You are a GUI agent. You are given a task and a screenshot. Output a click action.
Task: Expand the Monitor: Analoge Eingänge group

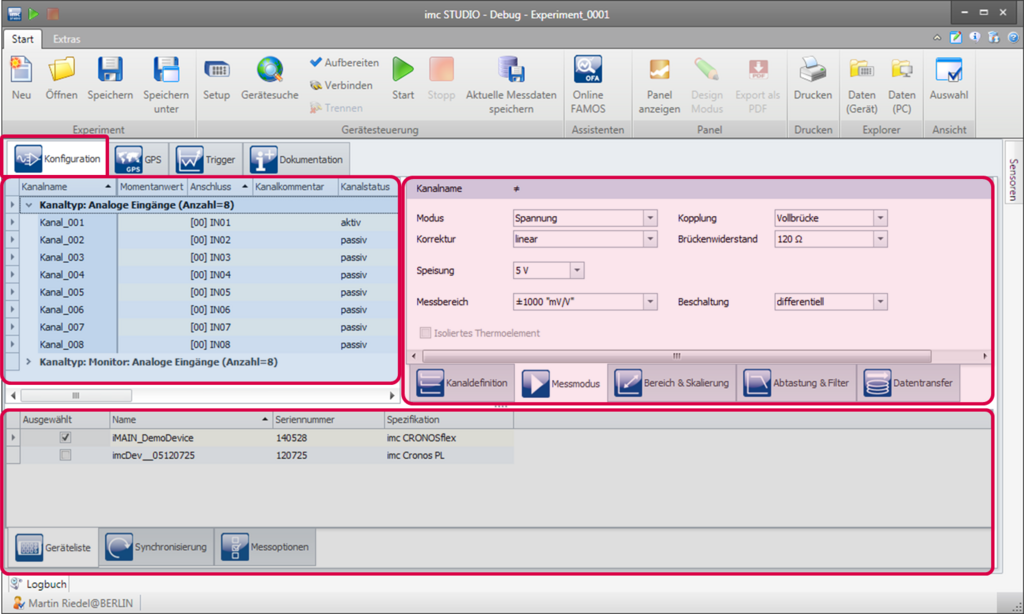pos(28,362)
